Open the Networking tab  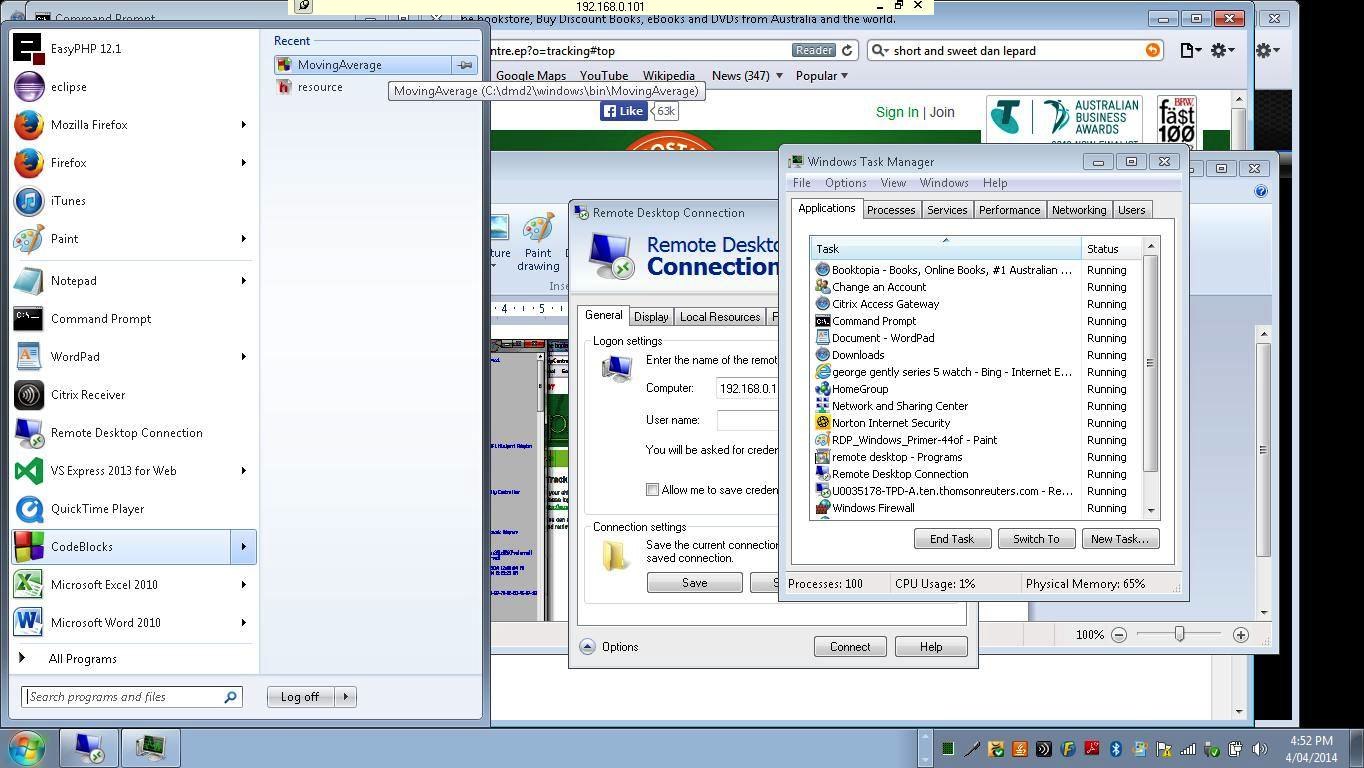(x=1078, y=210)
